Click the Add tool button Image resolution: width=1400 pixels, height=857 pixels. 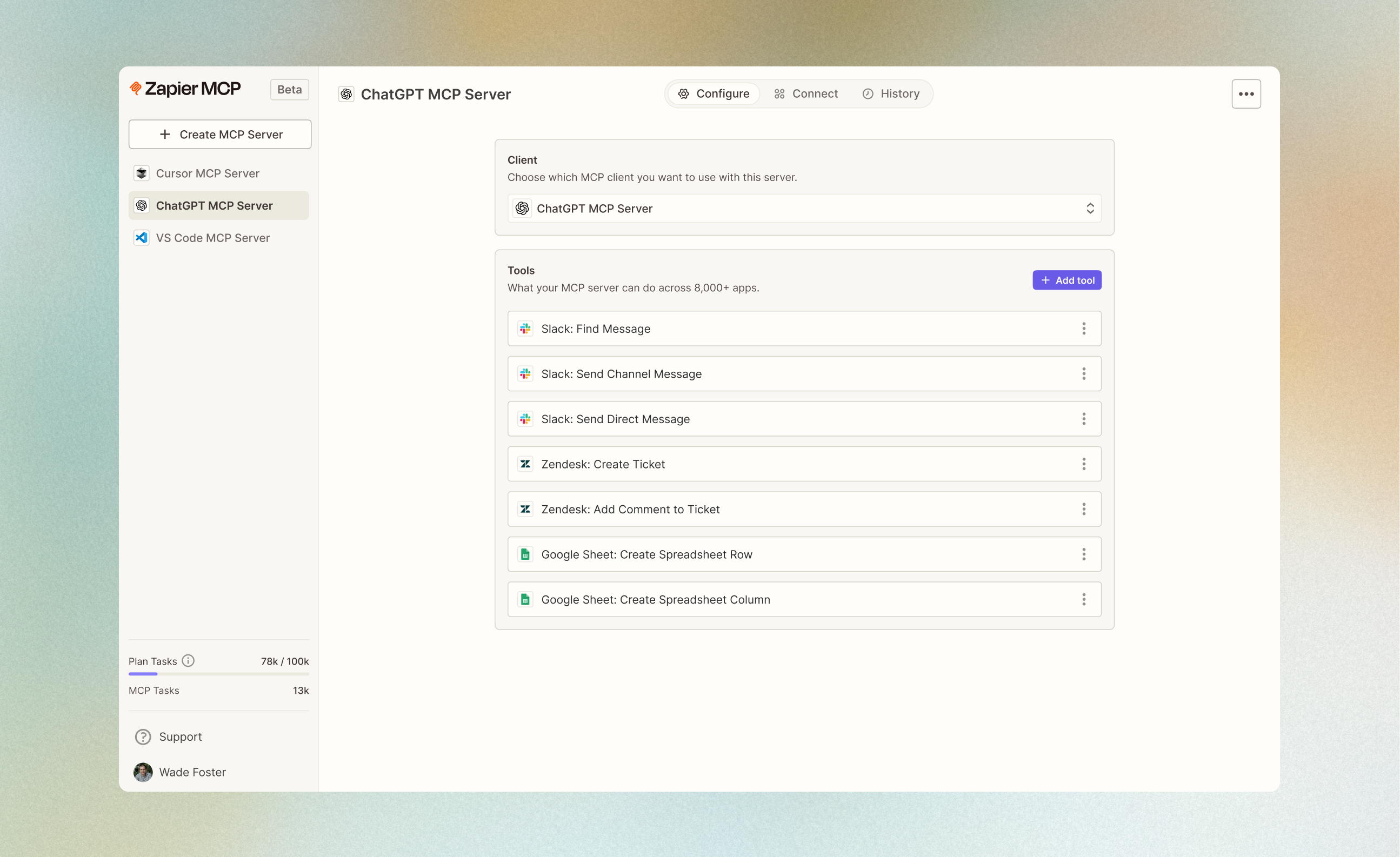coord(1066,280)
